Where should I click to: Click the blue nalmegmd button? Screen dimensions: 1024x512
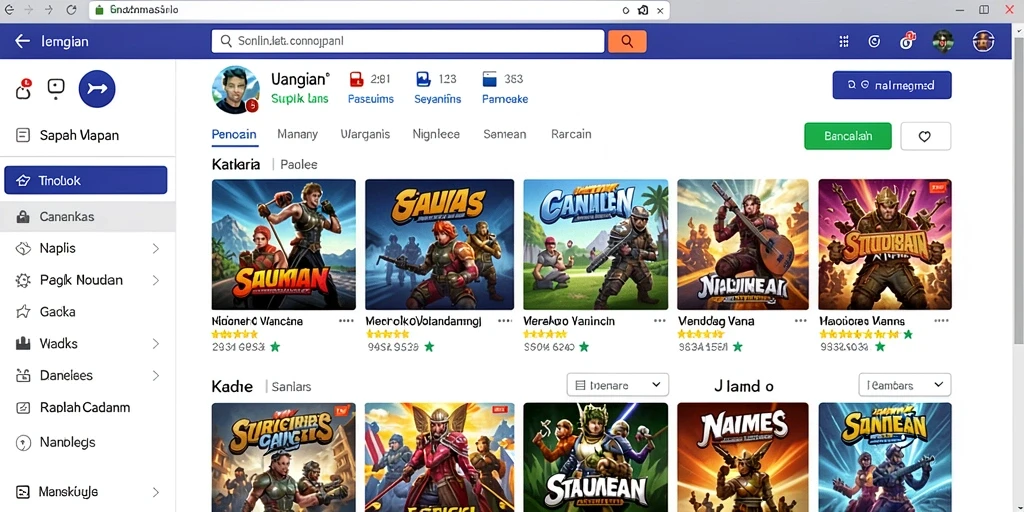[x=891, y=85]
